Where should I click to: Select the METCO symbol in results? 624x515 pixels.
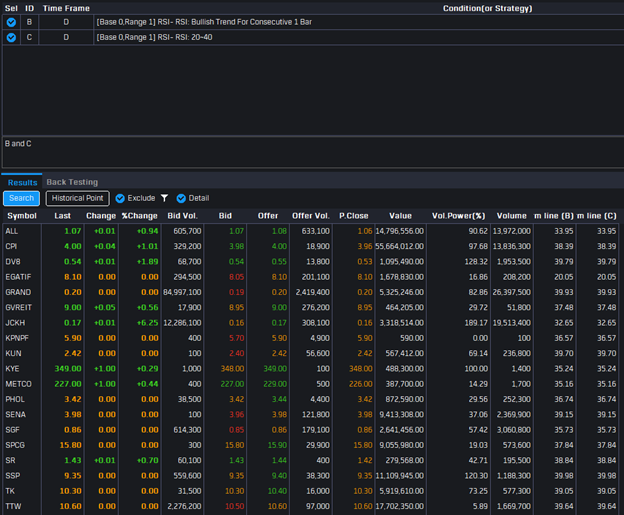tap(19, 384)
